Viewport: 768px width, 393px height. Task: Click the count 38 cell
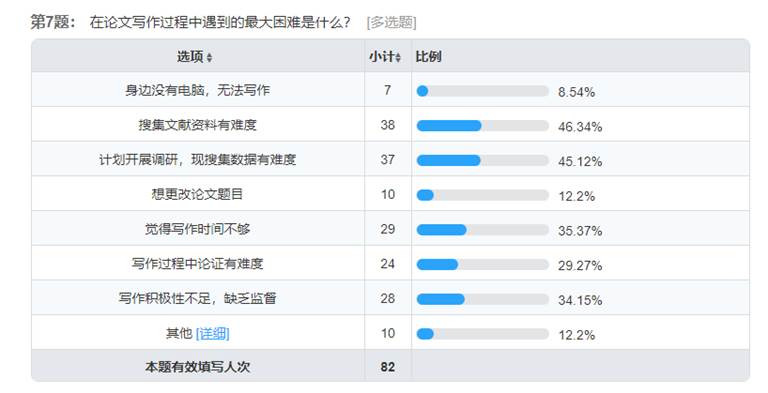coord(387,125)
